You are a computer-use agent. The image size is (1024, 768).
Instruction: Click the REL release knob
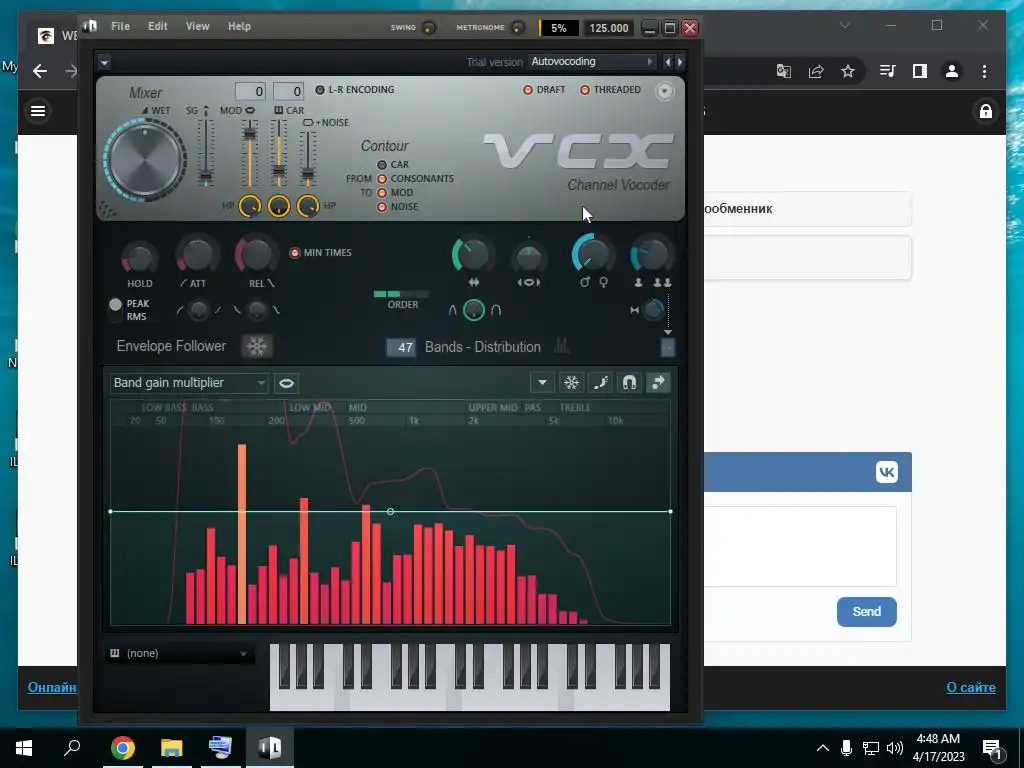[x=257, y=255]
